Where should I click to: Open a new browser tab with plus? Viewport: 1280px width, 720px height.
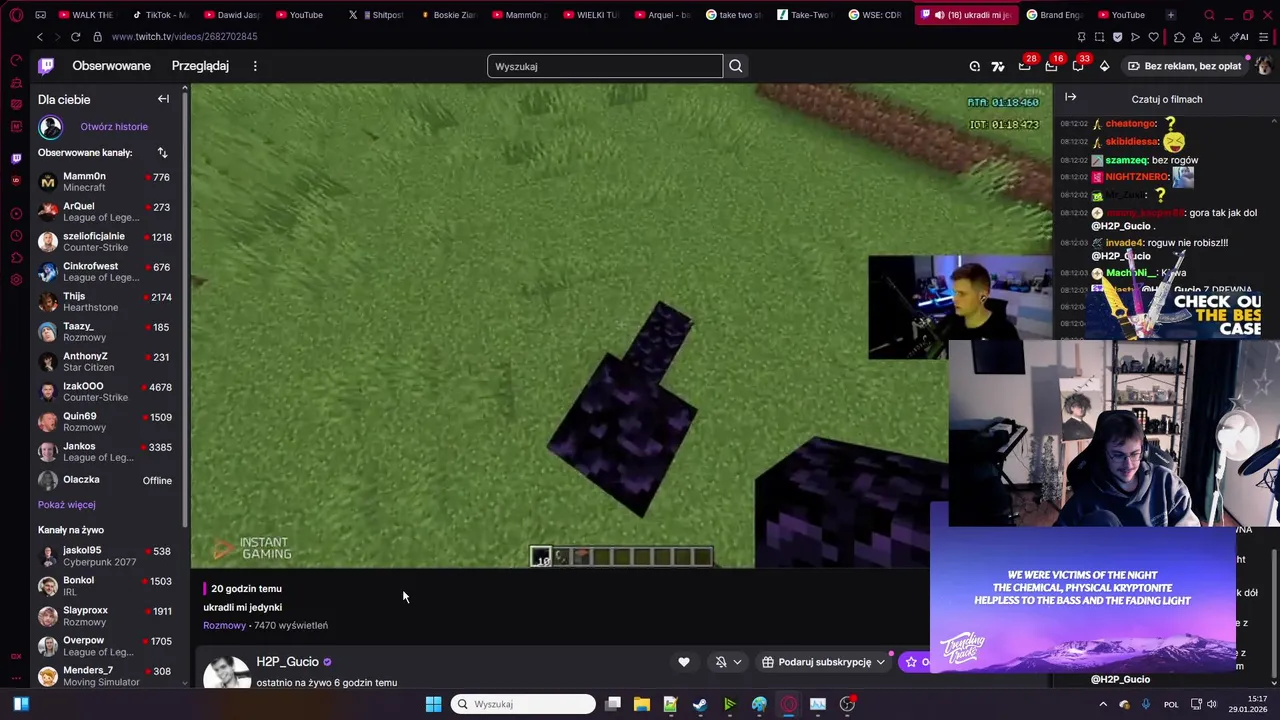click(1170, 15)
